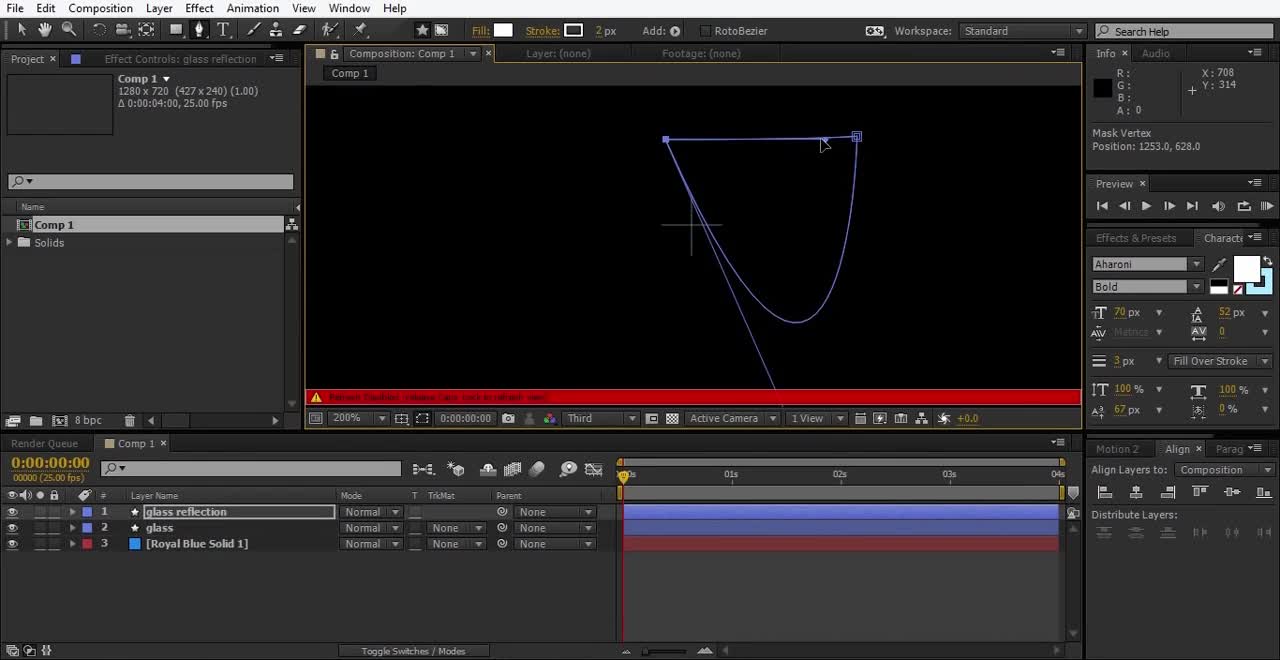This screenshot has width=1280, height=660.
Task: Select the Brush tool
Action: pos(254,30)
